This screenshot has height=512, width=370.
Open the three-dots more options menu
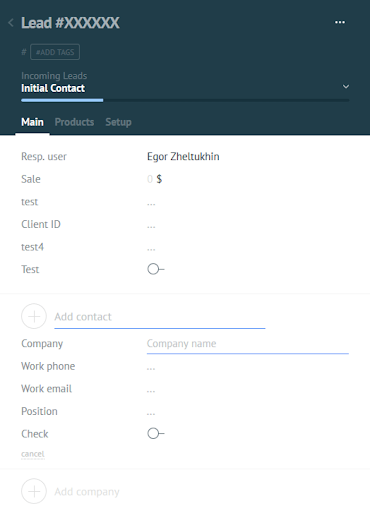[x=340, y=22]
